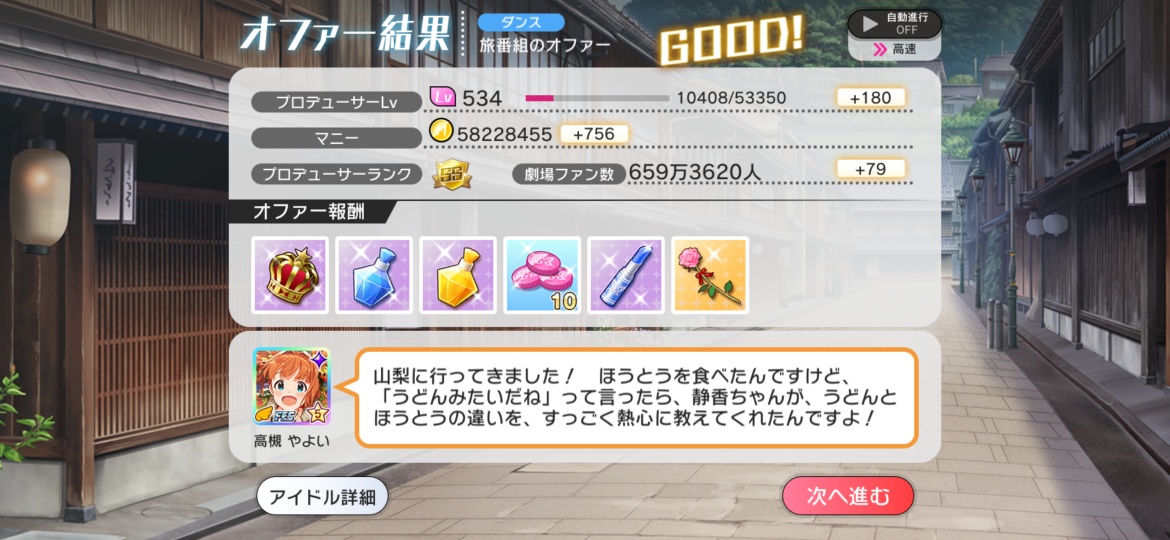Tap the pink macaron reward icon
Screen dimensions: 1170x540
tap(542, 275)
